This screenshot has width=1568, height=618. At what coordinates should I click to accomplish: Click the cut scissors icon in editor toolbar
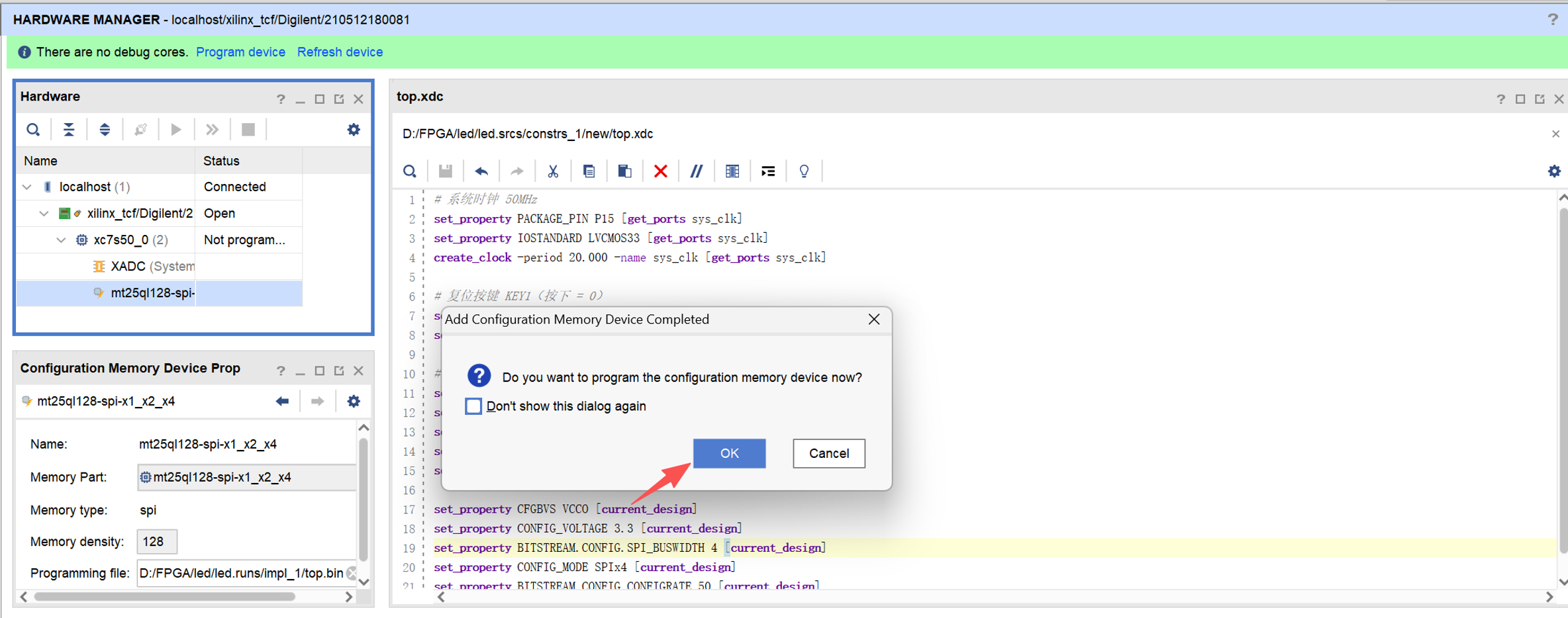click(x=553, y=172)
